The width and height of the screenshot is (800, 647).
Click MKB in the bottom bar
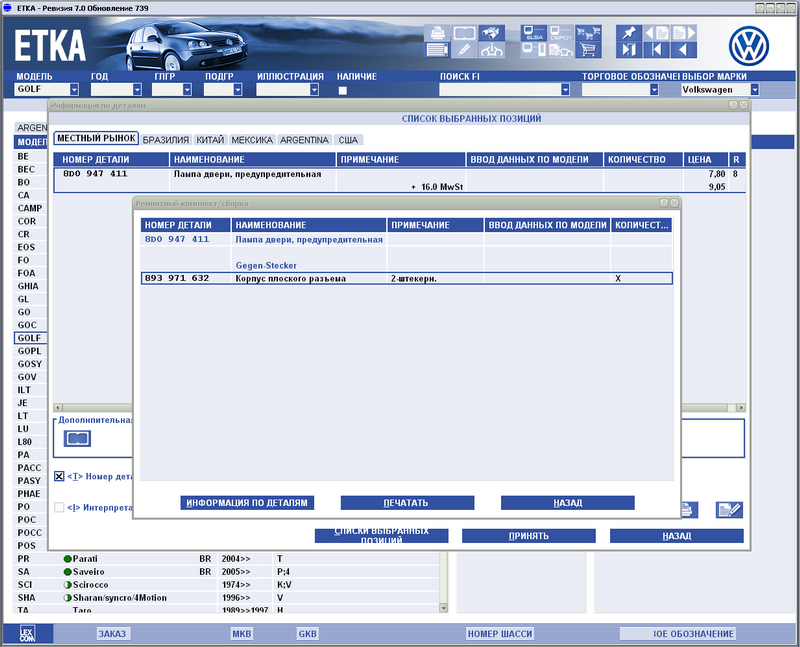pos(242,634)
